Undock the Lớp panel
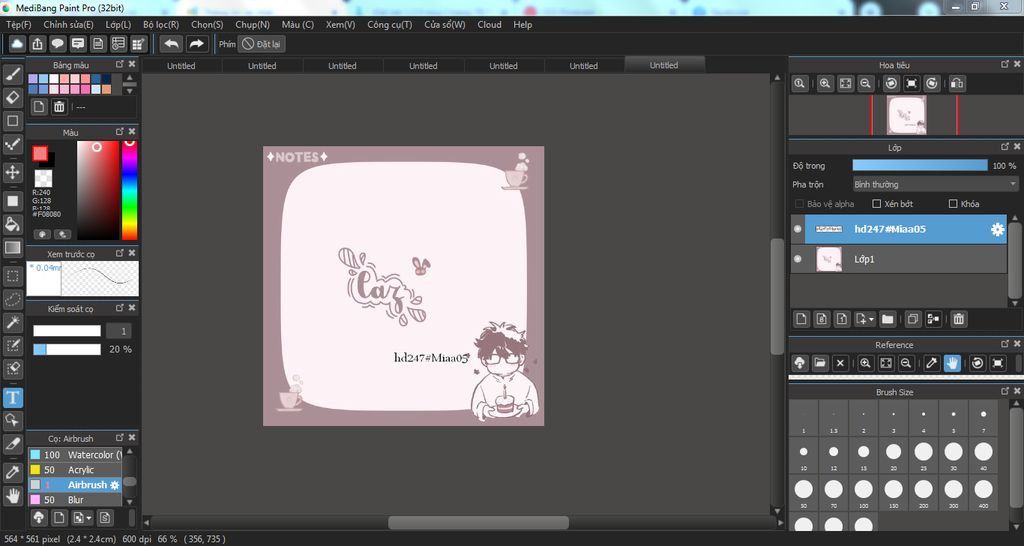The image size is (1024, 546). pyautogui.click(x=1005, y=147)
